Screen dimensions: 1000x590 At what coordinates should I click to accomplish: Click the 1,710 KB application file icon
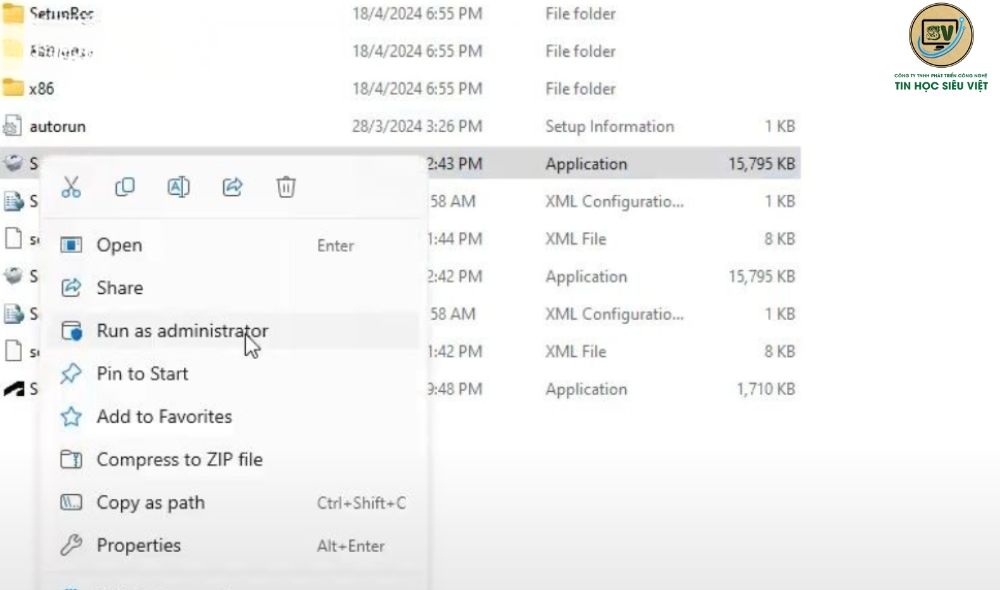[13, 388]
